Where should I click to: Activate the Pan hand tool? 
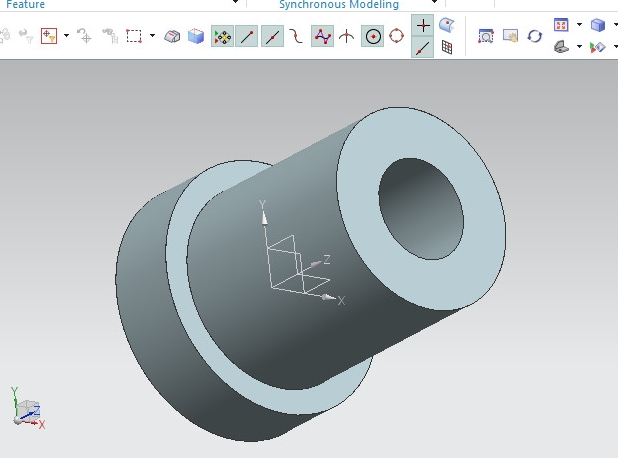510,36
